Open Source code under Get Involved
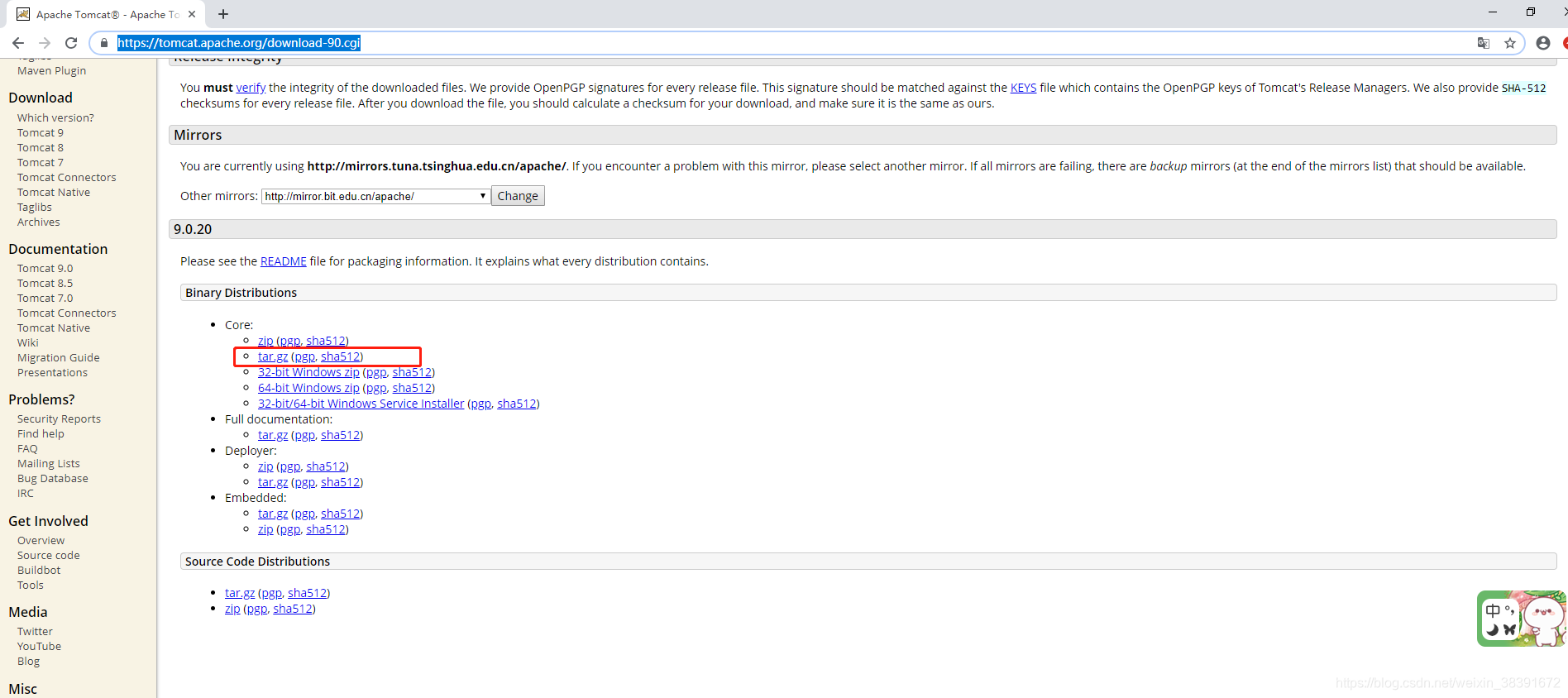 tap(48, 556)
